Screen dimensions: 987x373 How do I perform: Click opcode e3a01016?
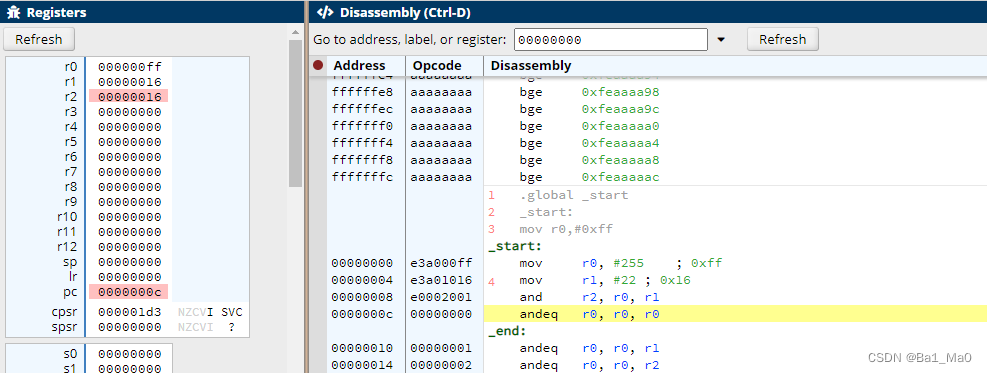pos(441,280)
